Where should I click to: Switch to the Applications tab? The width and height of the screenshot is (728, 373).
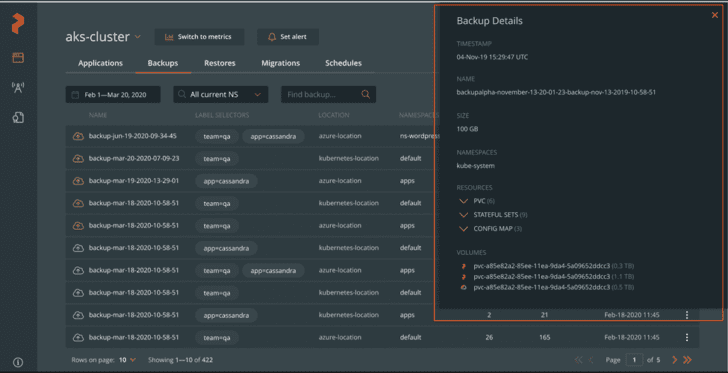coord(100,63)
